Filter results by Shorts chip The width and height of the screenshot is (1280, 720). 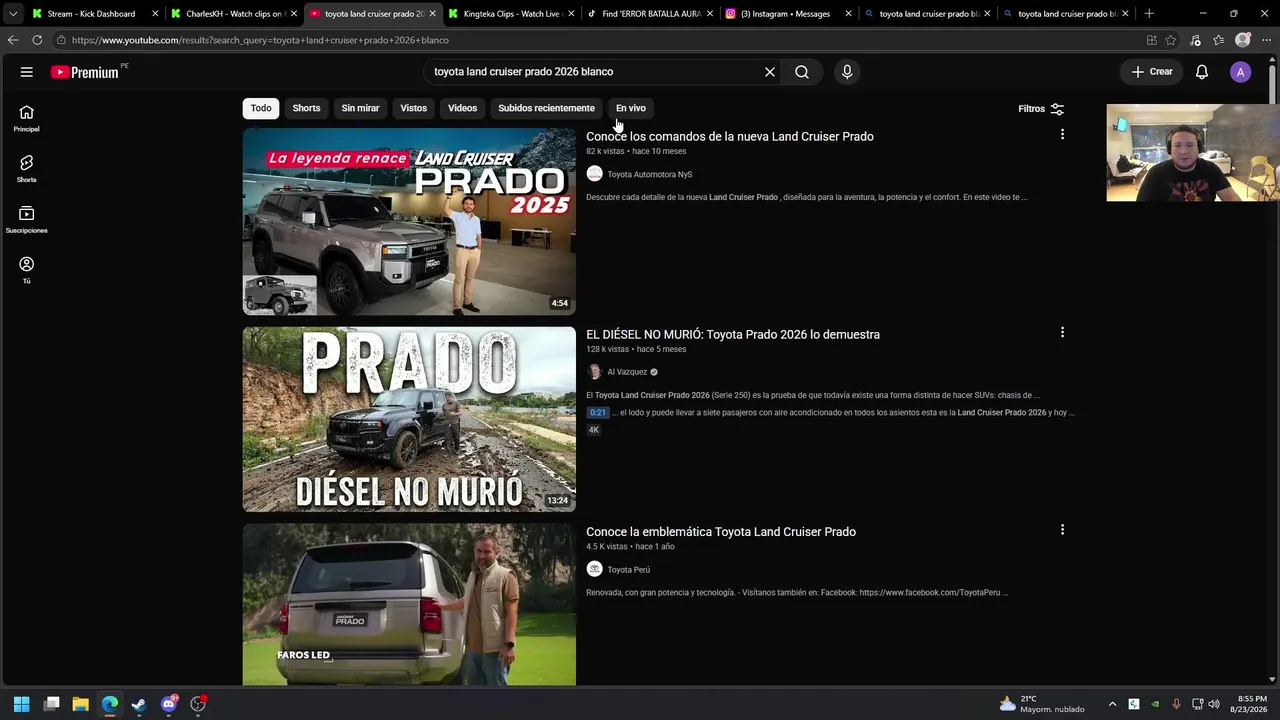point(306,108)
